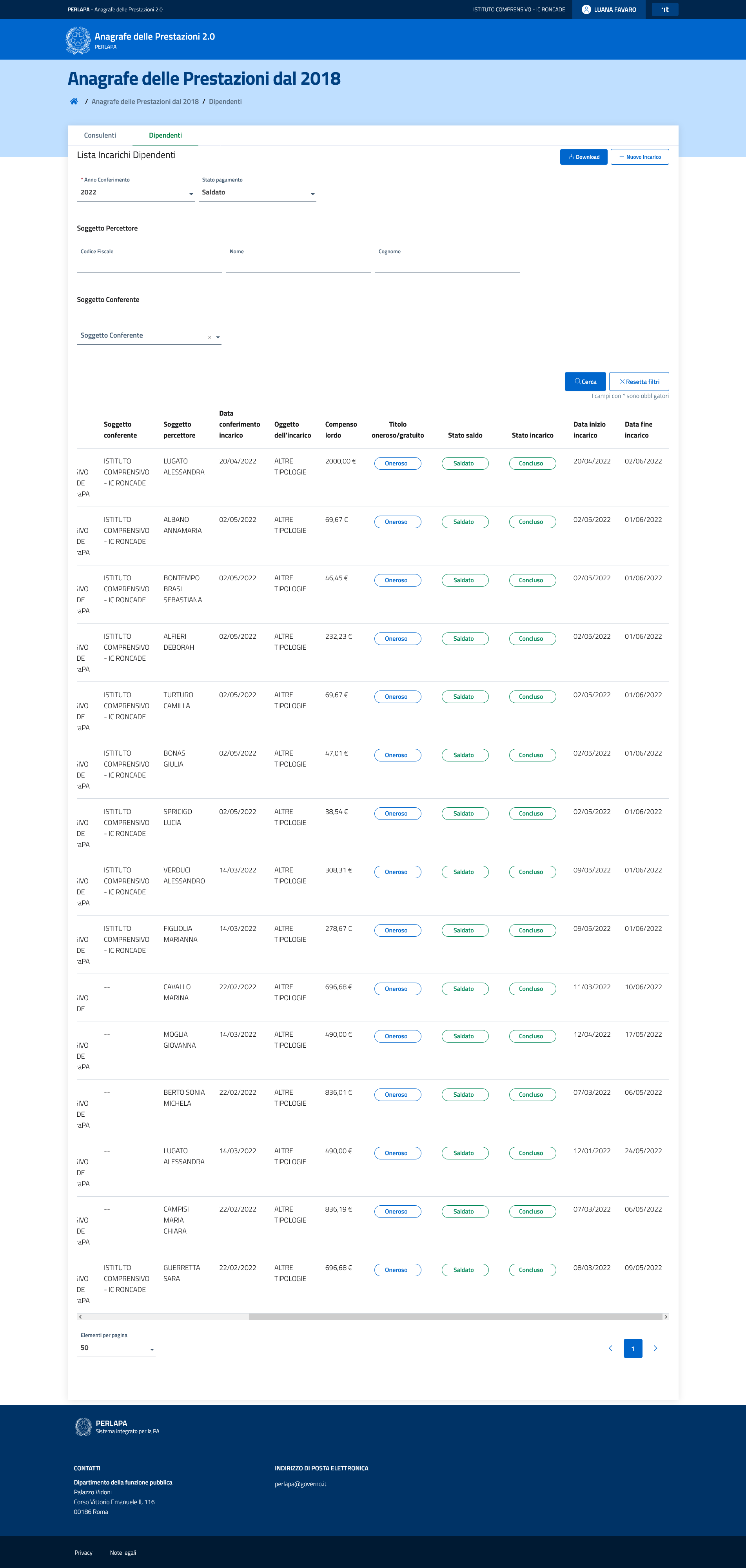This screenshot has width=746, height=1568.
Task: Click the Italian Republic emblem in header
Action: [78, 40]
